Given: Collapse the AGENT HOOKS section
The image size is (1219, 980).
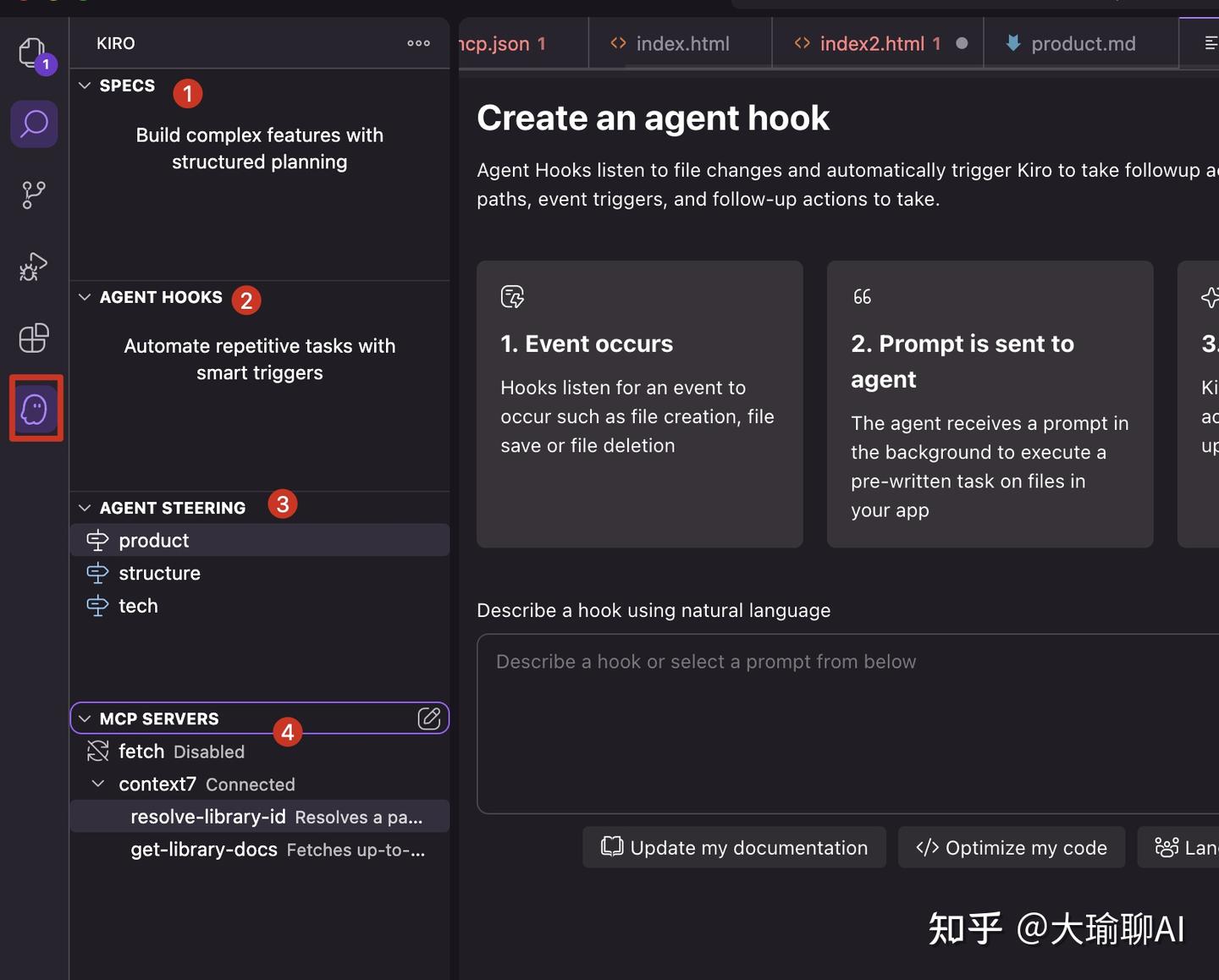Looking at the screenshot, I should coord(85,297).
